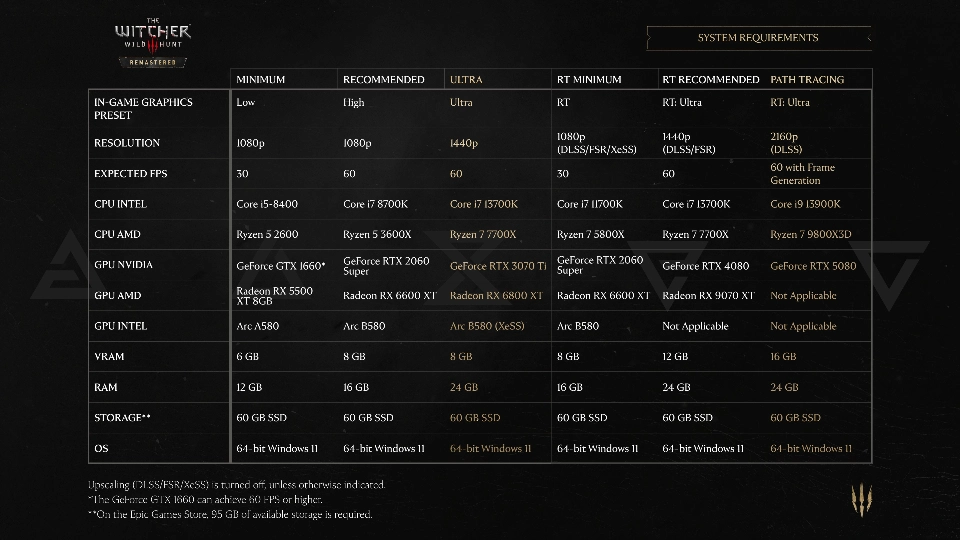Click the GPU AMD row label
The image size is (960, 540).
tap(118, 295)
